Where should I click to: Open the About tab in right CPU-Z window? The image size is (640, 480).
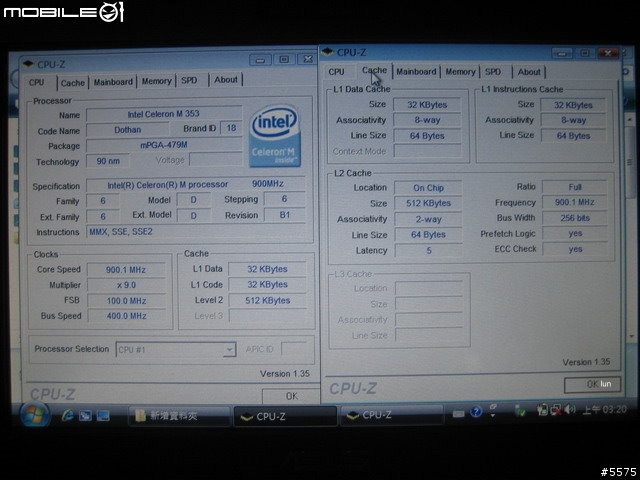click(529, 72)
